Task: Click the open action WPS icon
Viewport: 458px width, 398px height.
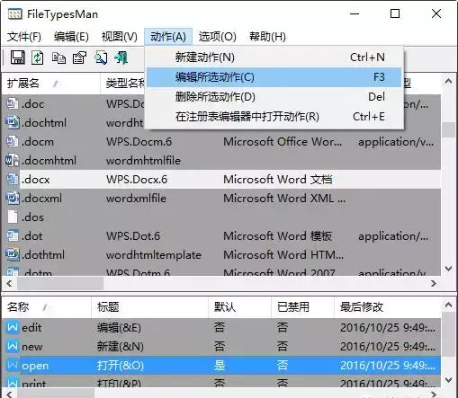Action: (x=12, y=365)
